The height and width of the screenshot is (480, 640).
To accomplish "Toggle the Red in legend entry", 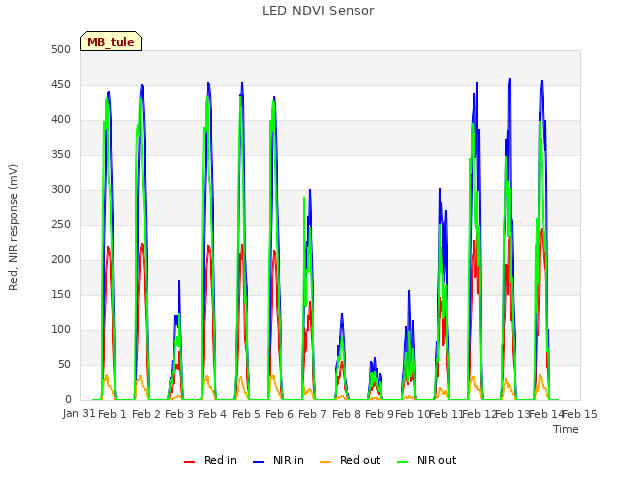I will tap(210, 460).
